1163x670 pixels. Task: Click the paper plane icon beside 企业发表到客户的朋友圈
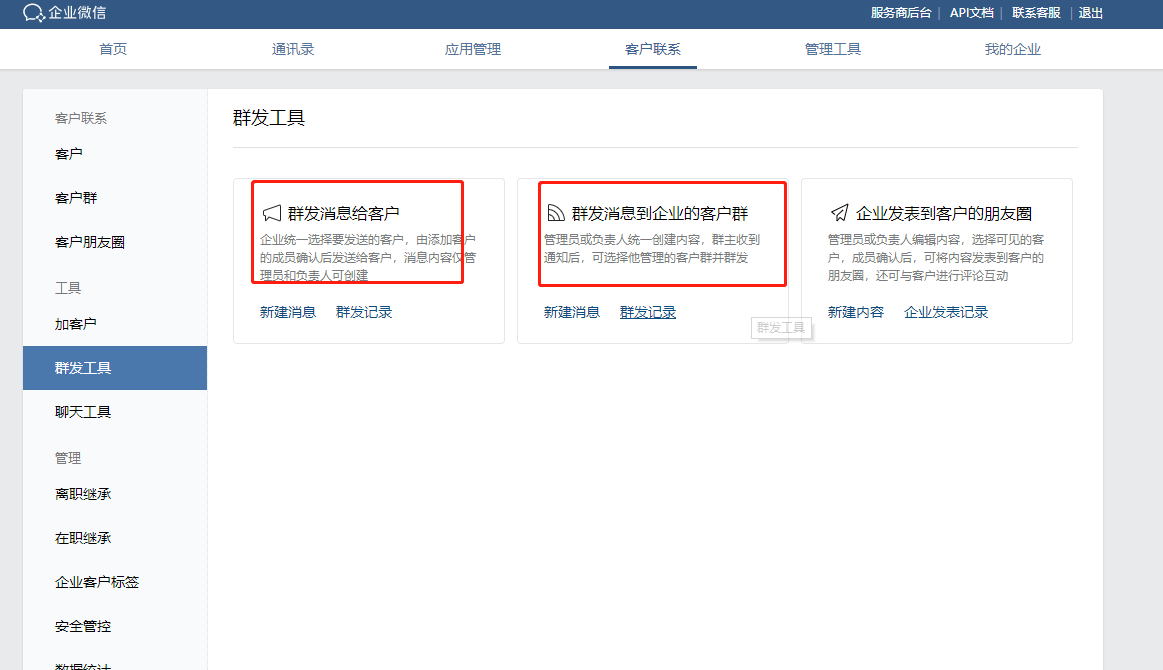[x=840, y=213]
